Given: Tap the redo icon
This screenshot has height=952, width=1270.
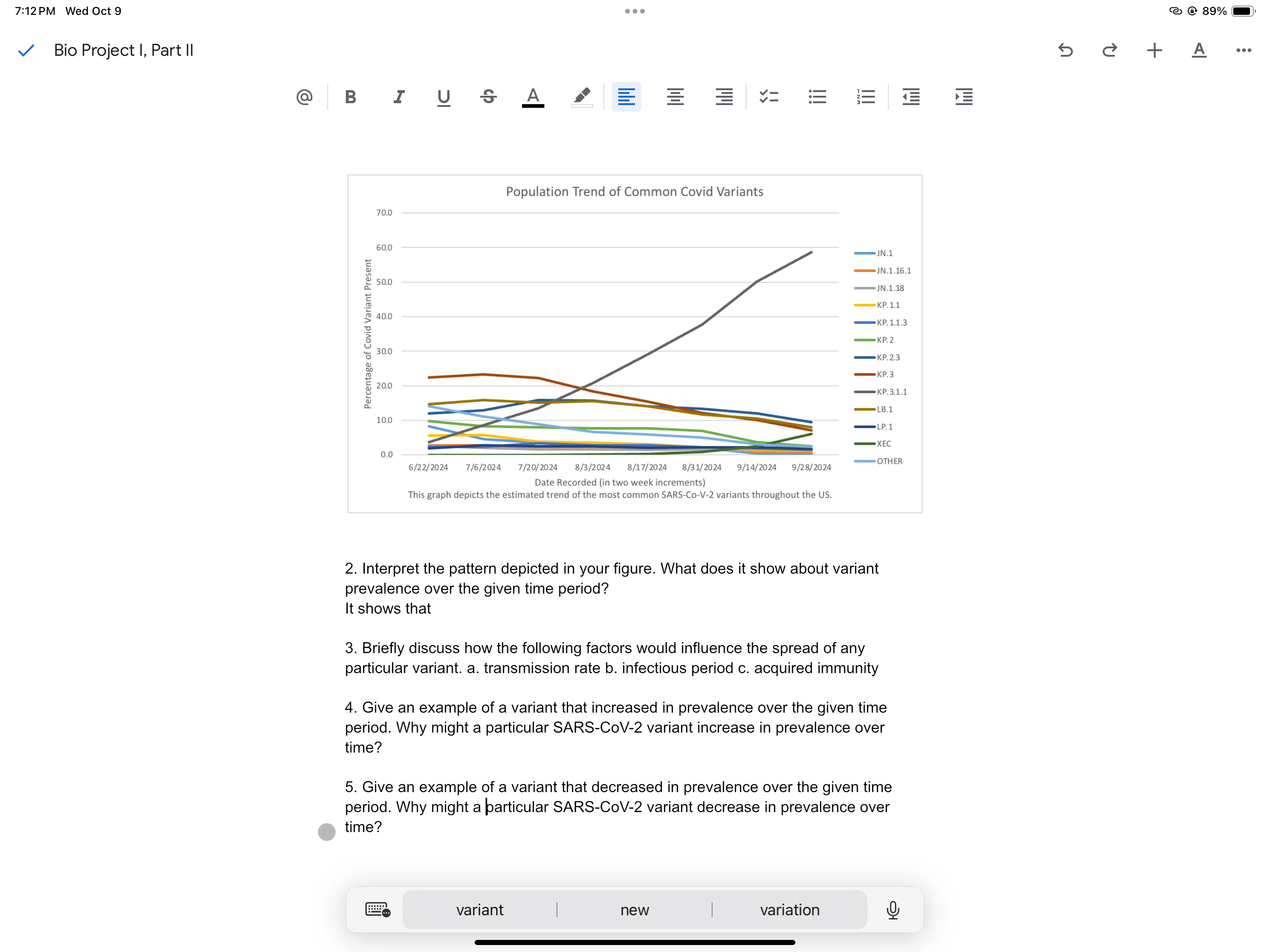Looking at the screenshot, I should [x=1110, y=51].
